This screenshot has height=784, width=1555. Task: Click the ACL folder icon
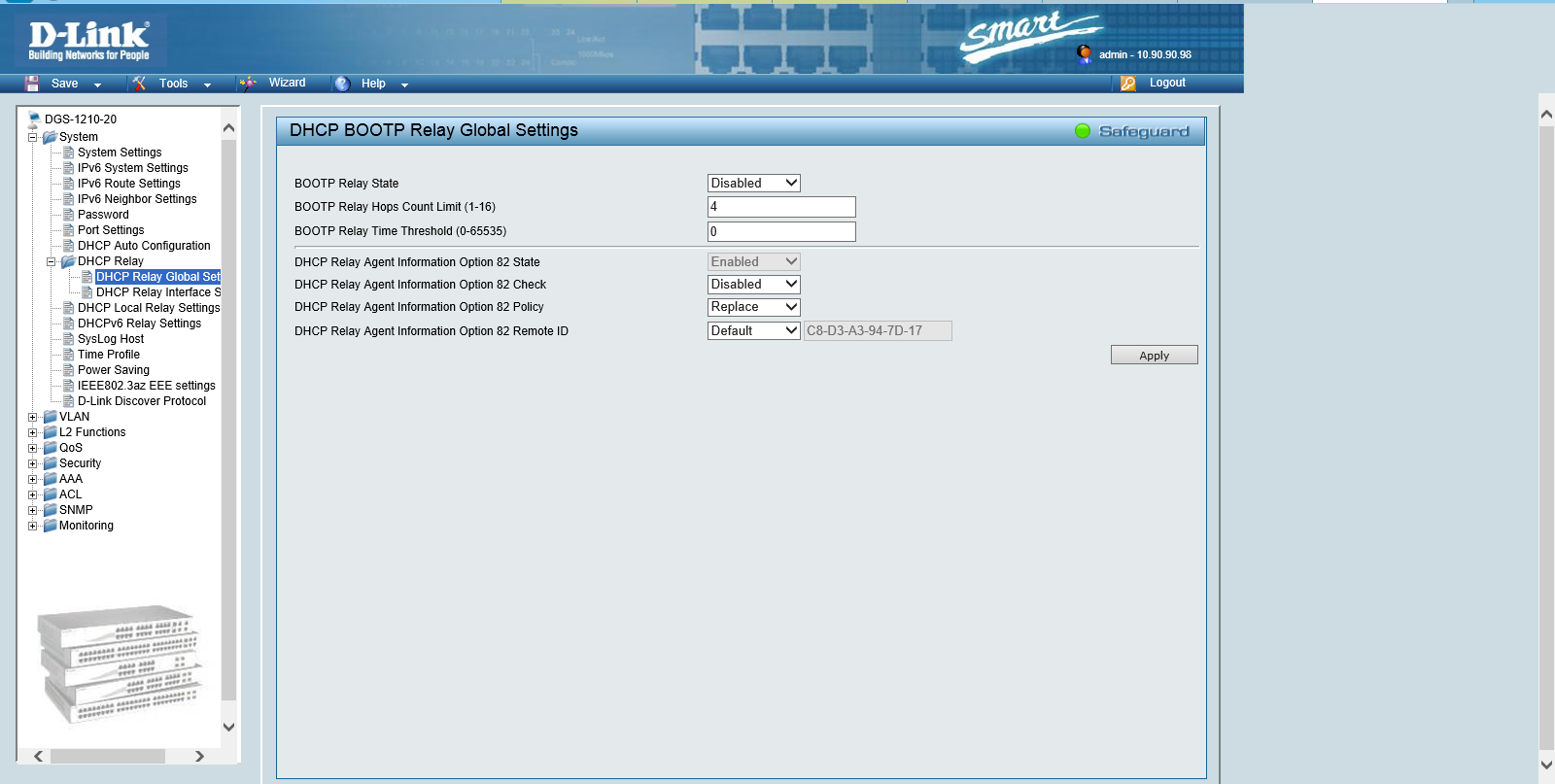50,494
